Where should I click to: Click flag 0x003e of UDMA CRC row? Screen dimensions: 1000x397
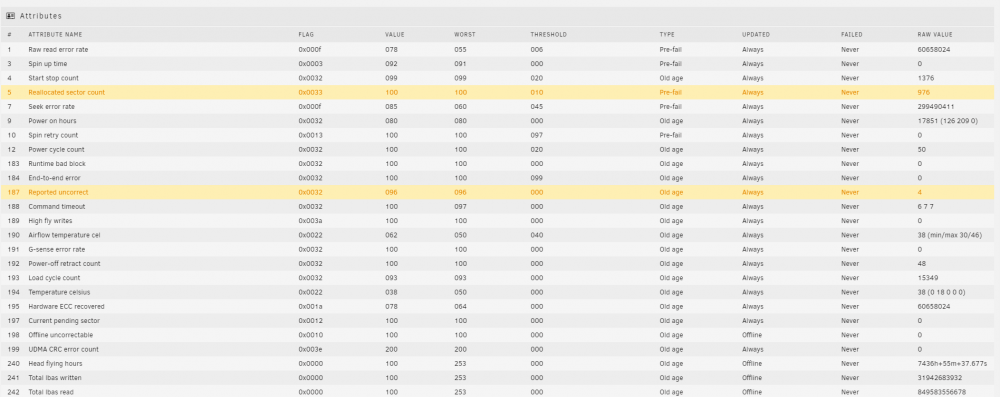tap(310, 349)
